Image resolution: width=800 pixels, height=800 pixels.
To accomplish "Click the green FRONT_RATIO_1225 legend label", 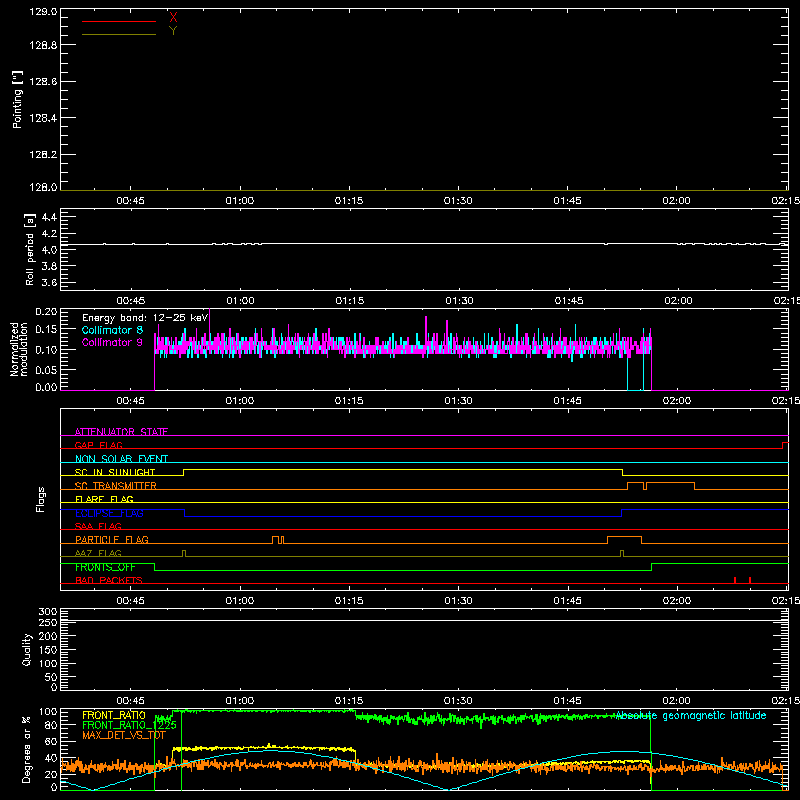I will (129, 725).
